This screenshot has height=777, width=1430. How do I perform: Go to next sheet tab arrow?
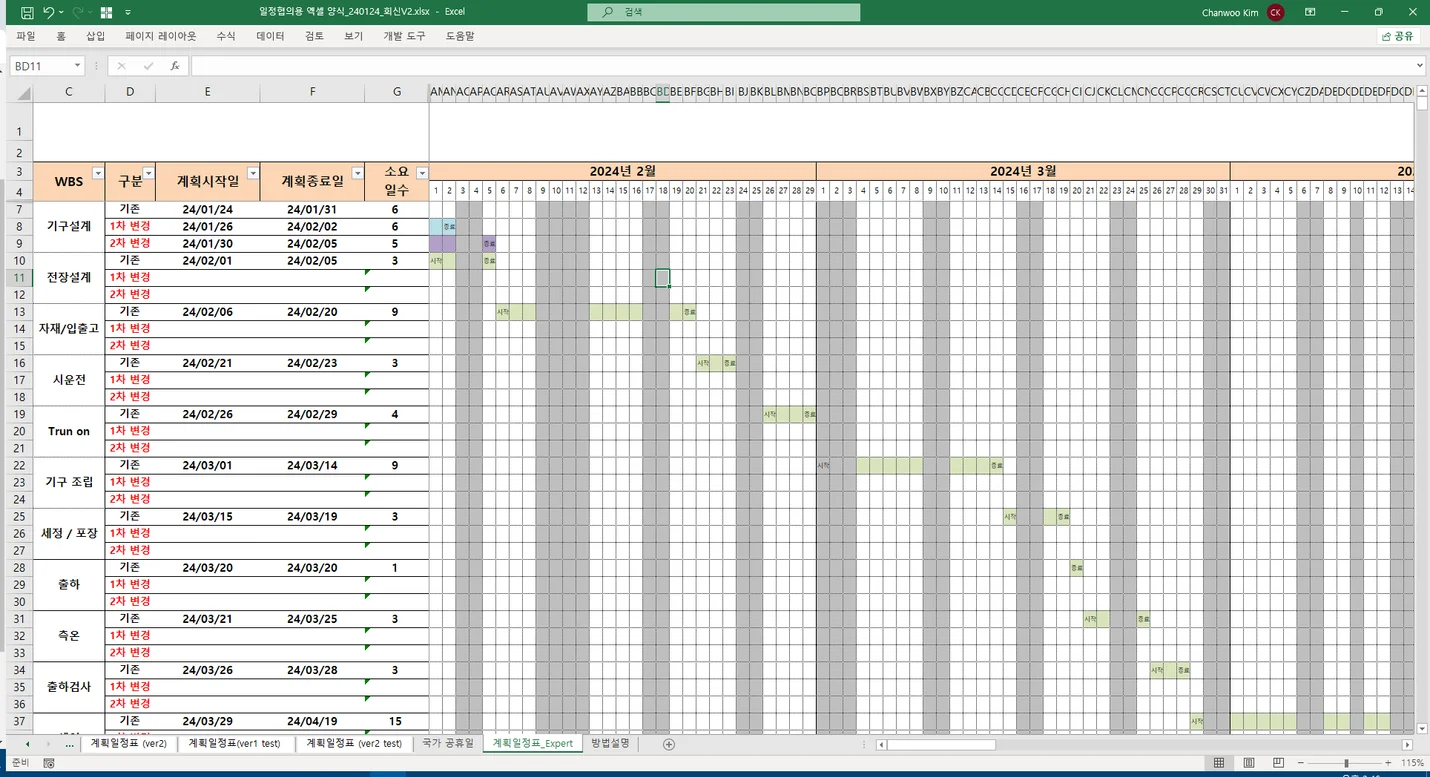pos(47,744)
